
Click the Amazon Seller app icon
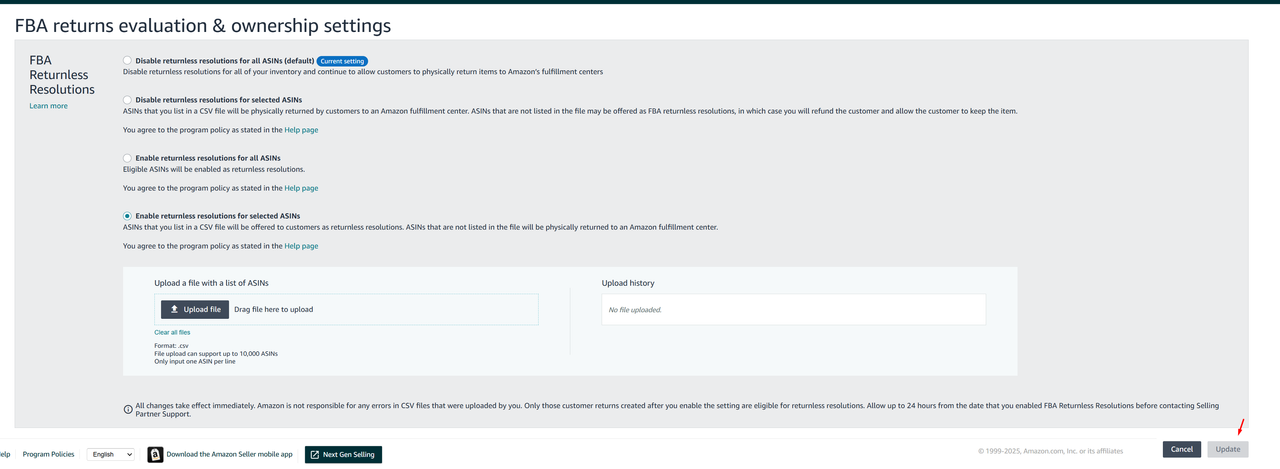[155, 454]
